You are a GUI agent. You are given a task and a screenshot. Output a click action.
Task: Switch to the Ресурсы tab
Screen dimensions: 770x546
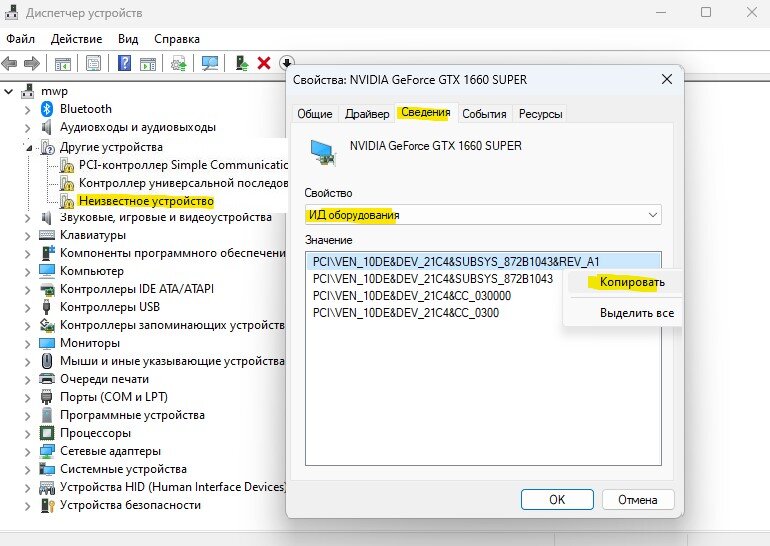point(540,114)
